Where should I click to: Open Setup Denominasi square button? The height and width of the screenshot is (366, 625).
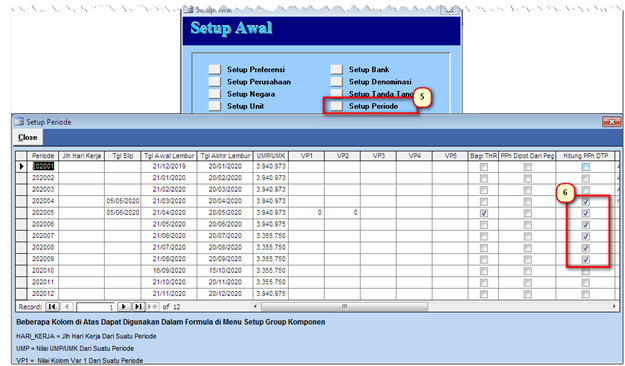336,82
